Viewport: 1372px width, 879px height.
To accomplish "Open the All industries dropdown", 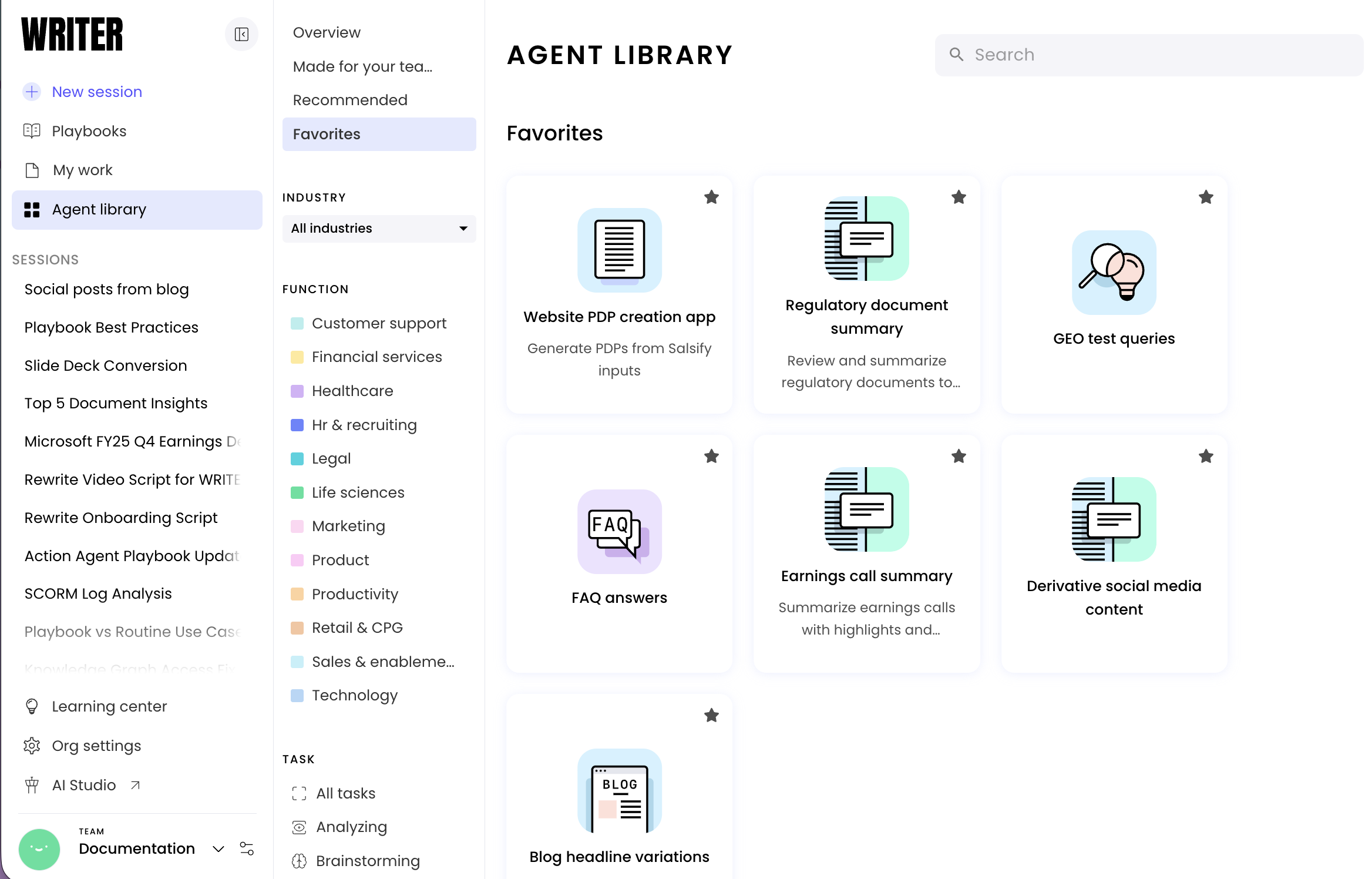I will [x=379, y=229].
